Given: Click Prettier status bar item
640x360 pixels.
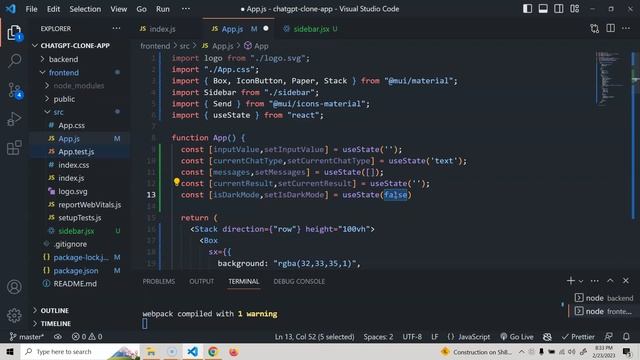Looking at the screenshot, I should pos(578,337).
